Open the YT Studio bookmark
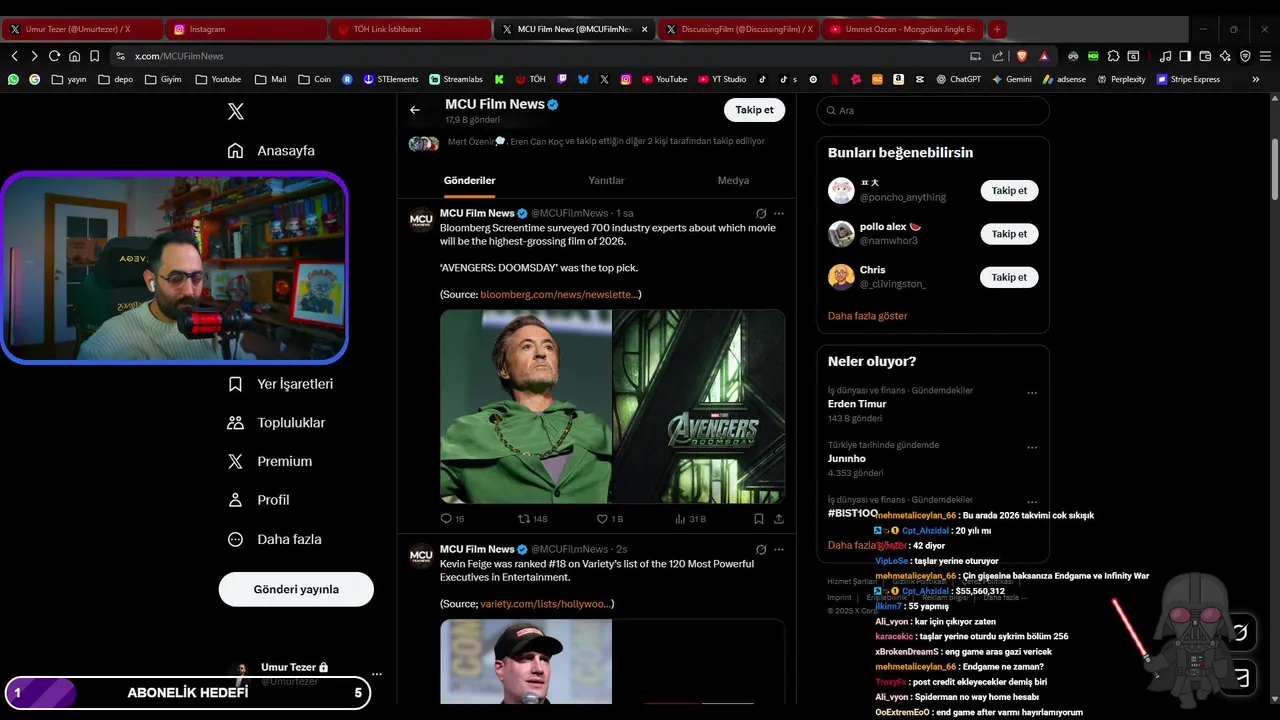Screen dimensions: 1280x720 (722, 79)
